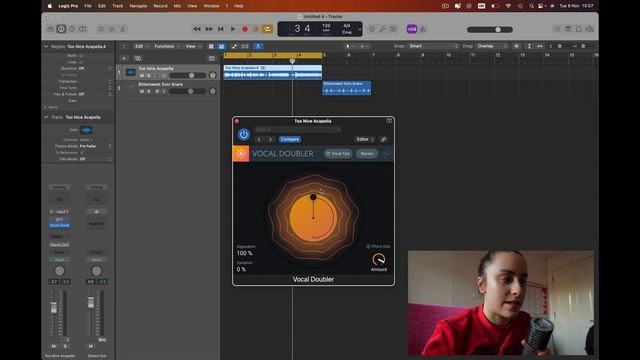The height and width of the screenshot is (360, 640).
Task: Open the Navigate menu
Action: coord(138,6)
